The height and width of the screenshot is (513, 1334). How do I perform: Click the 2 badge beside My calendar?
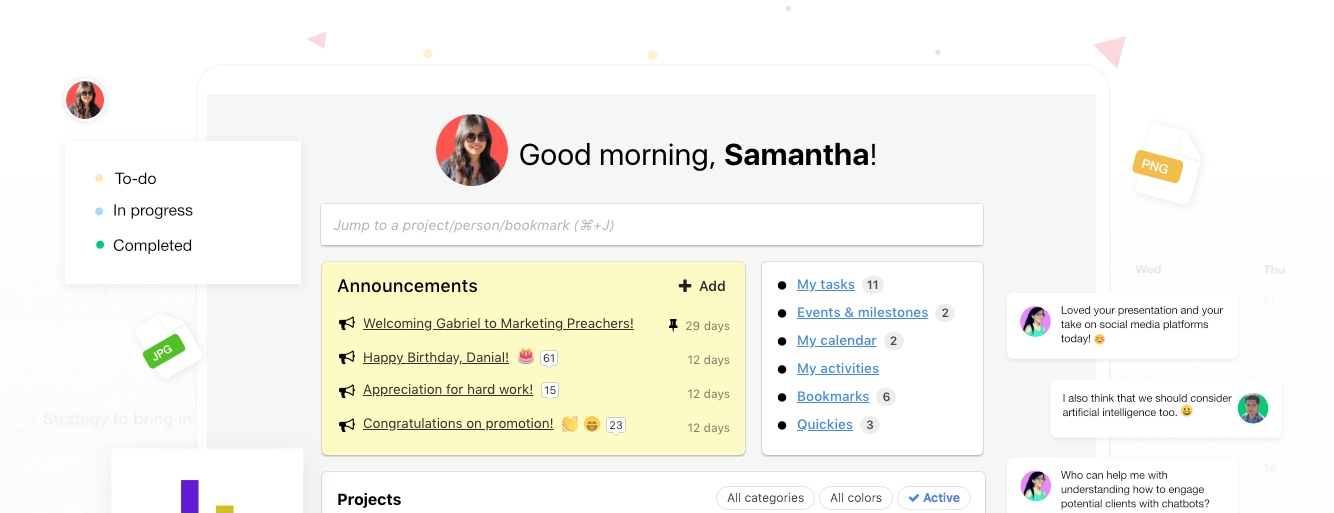[x=894, y=341]
